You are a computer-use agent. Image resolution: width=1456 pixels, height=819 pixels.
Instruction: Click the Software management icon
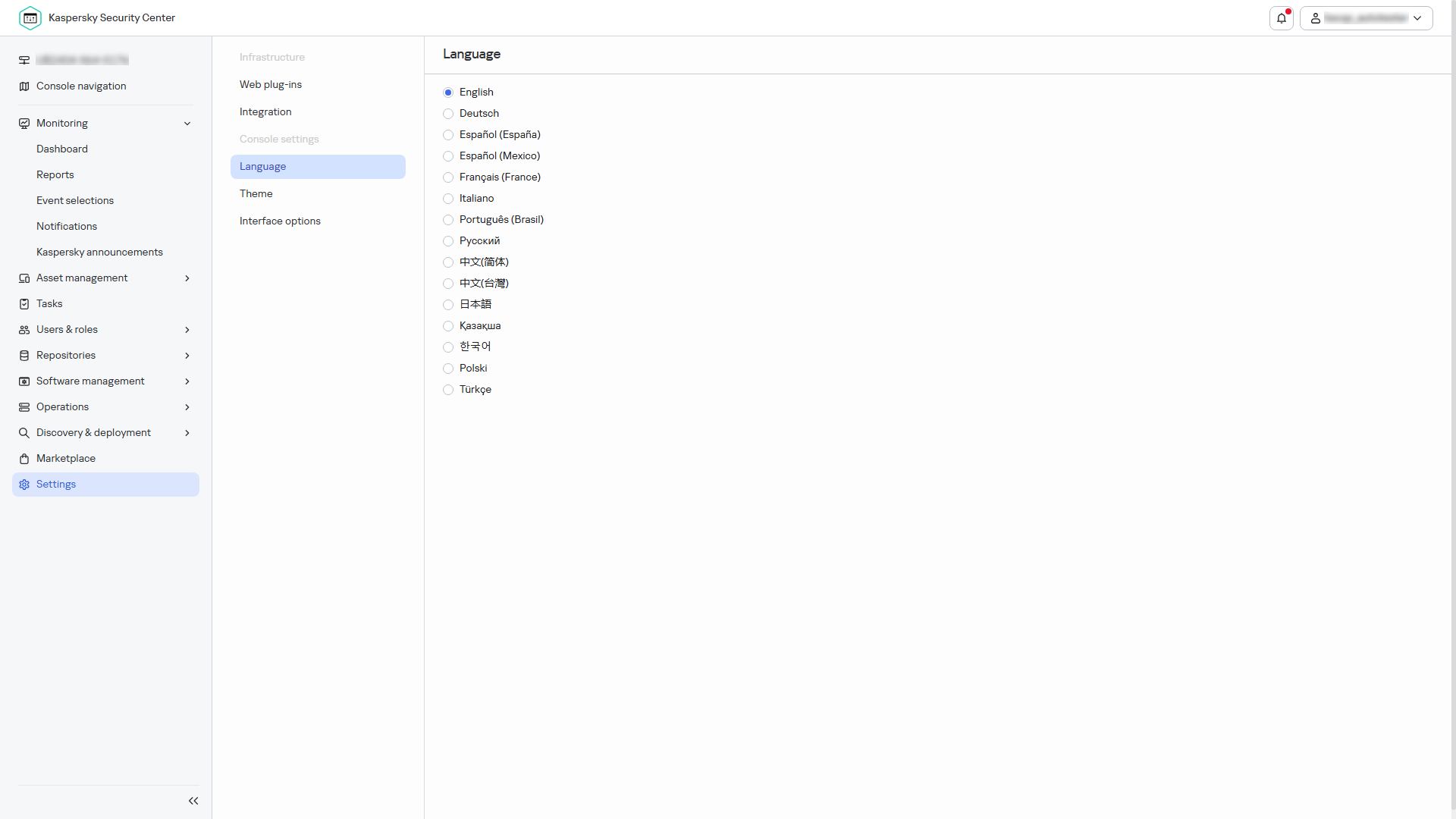(24, 381)
